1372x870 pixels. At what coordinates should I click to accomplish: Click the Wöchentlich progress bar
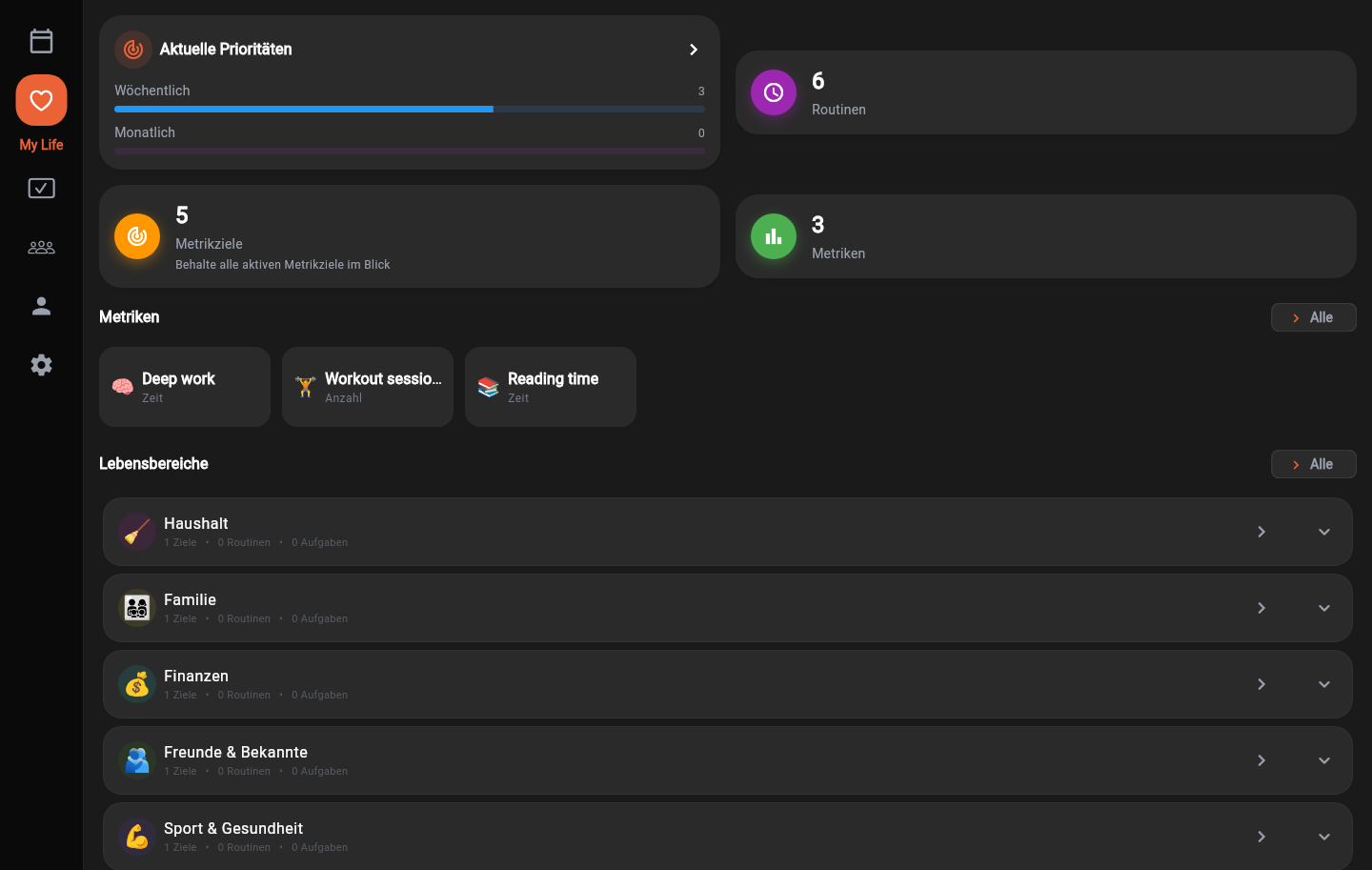(410, 110)
